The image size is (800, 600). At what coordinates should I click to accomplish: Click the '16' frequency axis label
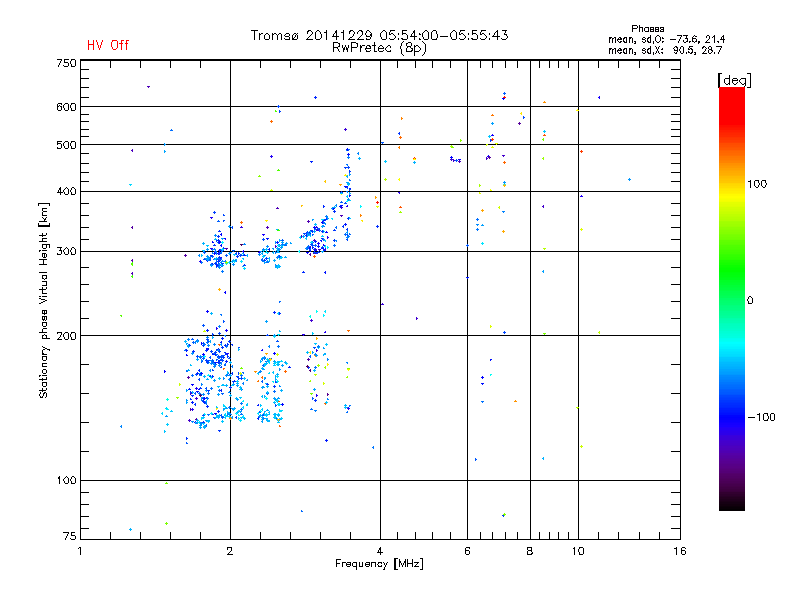tap(680, 551)
